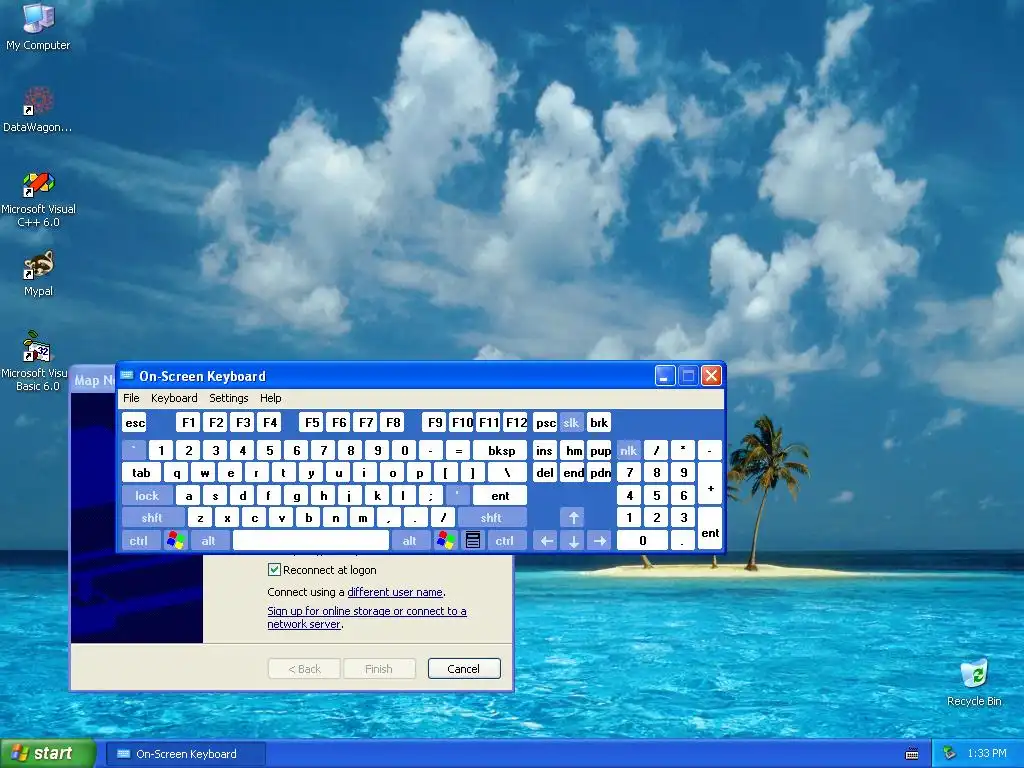
Task: Click the application menu key icon
Action: tap(473, 540)
